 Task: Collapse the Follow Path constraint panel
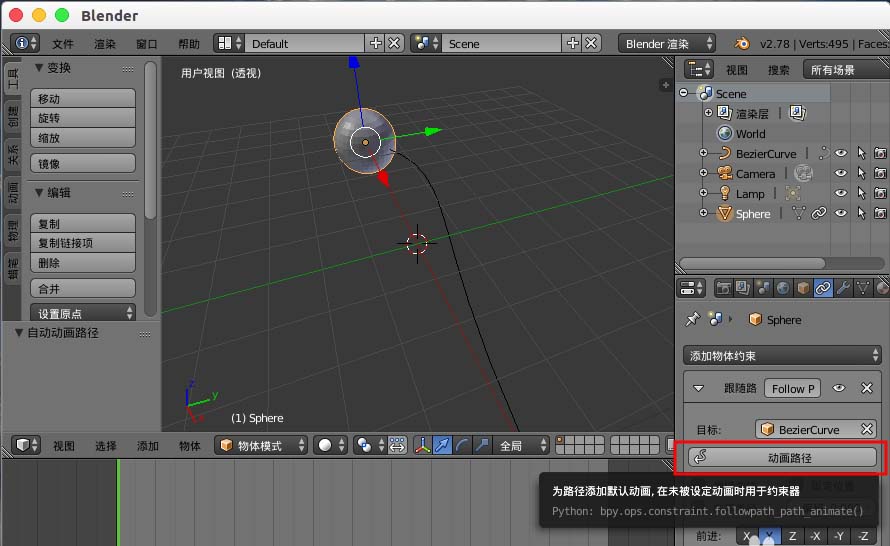pos(699,388)
